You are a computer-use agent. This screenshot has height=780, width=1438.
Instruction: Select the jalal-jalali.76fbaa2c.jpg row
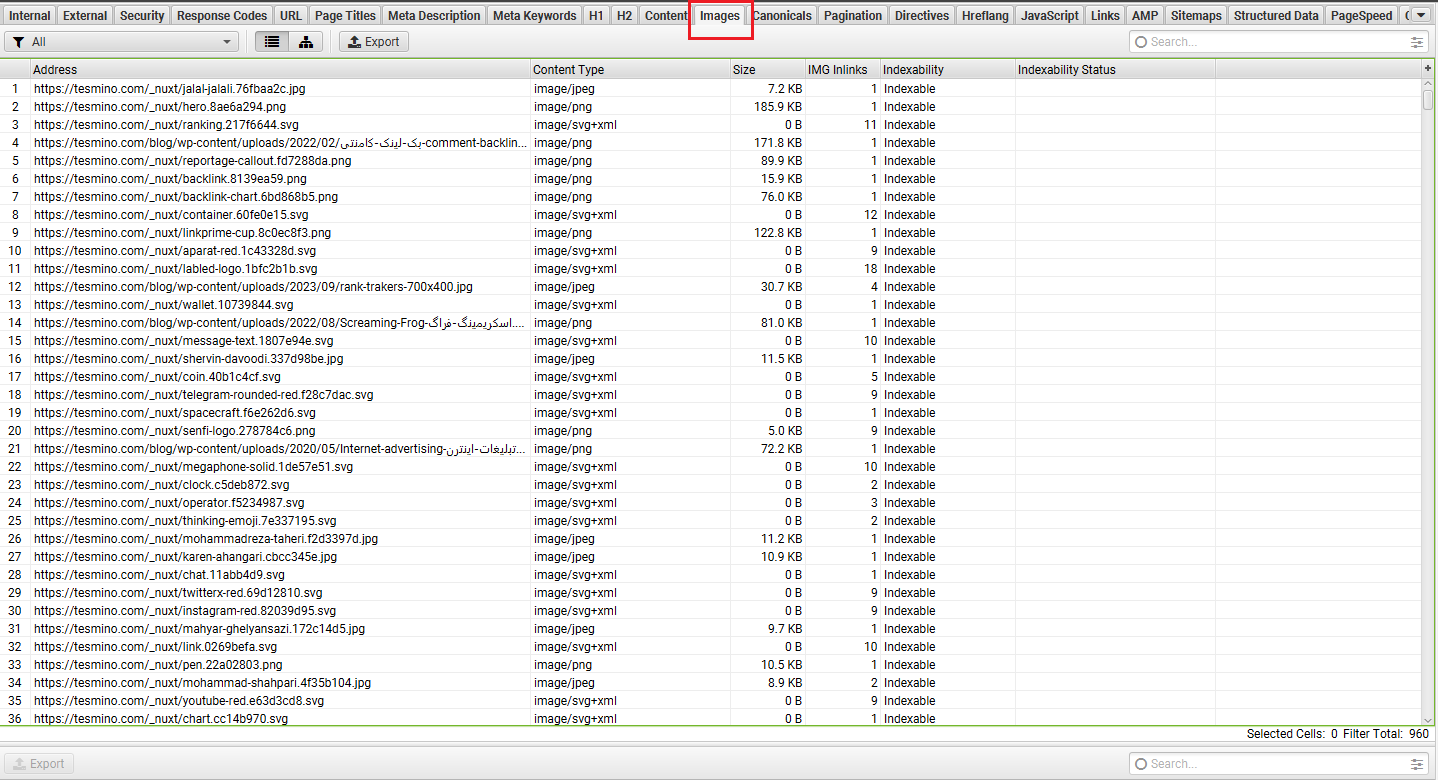click(710, 89)
